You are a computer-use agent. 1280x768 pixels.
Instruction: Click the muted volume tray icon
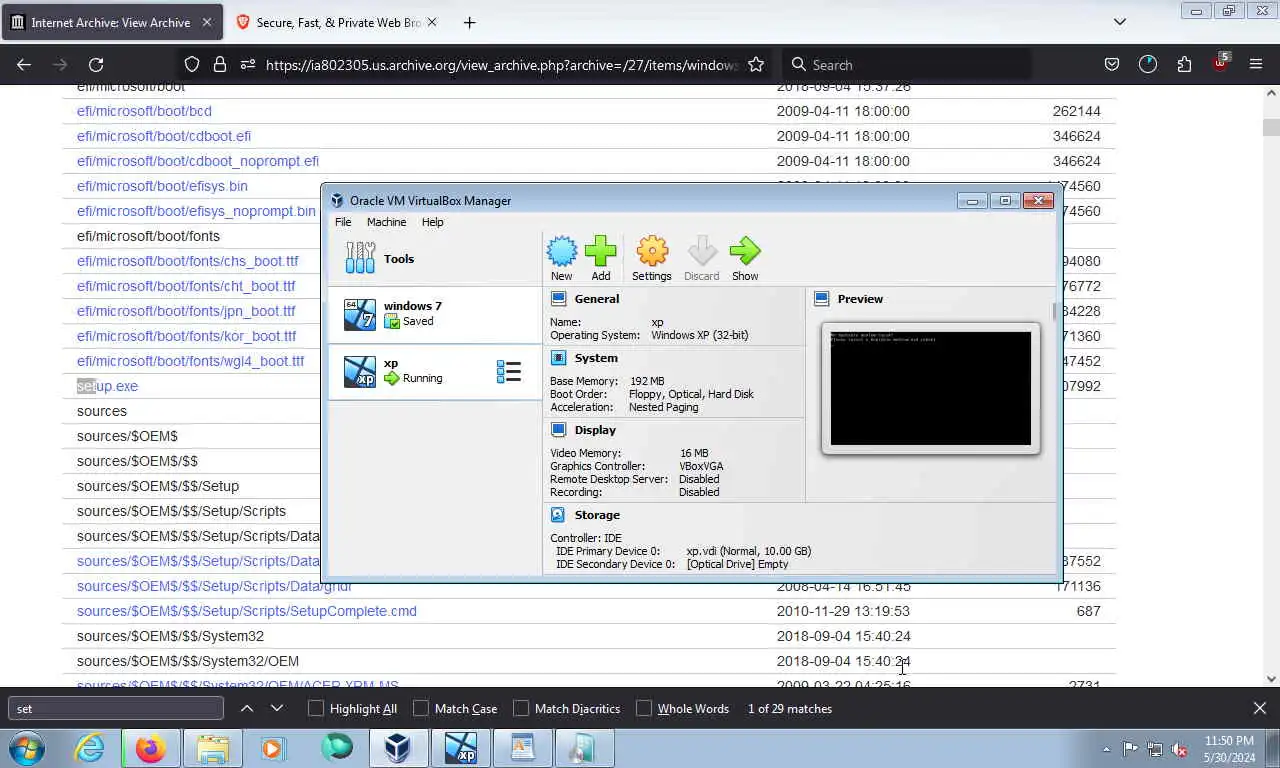1180,749
